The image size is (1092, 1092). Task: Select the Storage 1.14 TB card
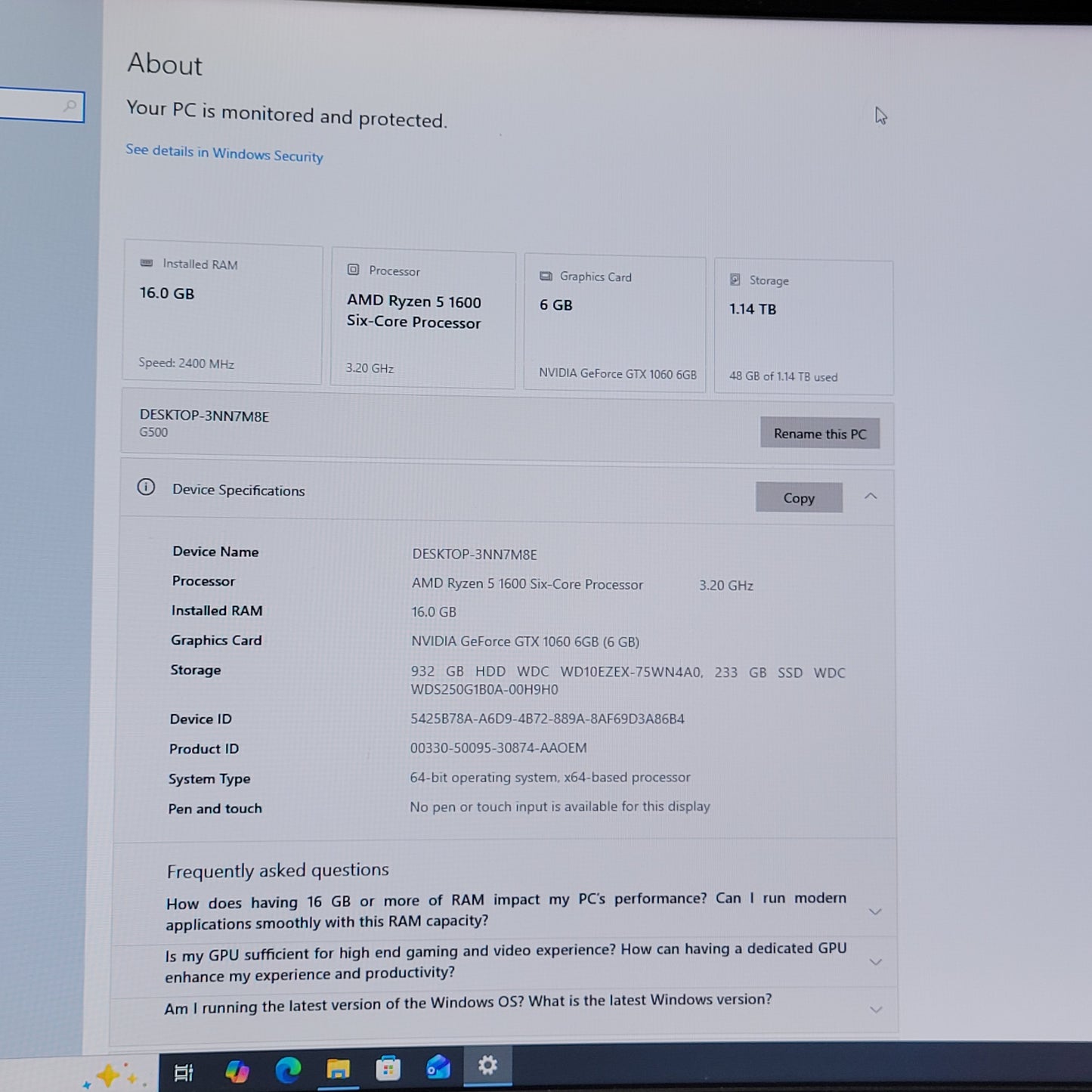click(x=804, y=326)
